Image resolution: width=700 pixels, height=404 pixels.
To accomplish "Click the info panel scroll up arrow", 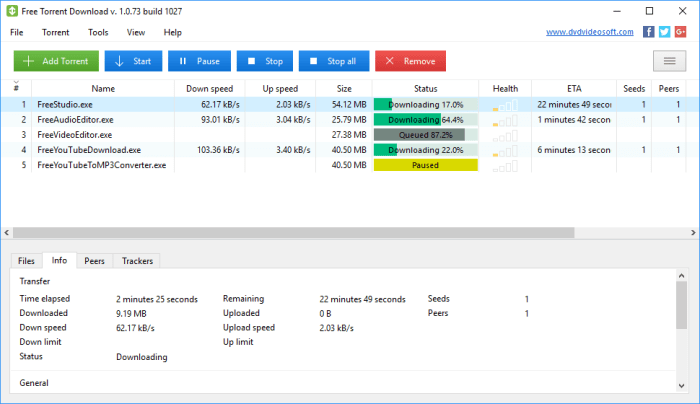I will pyautogui.click(x=681, y=276).
